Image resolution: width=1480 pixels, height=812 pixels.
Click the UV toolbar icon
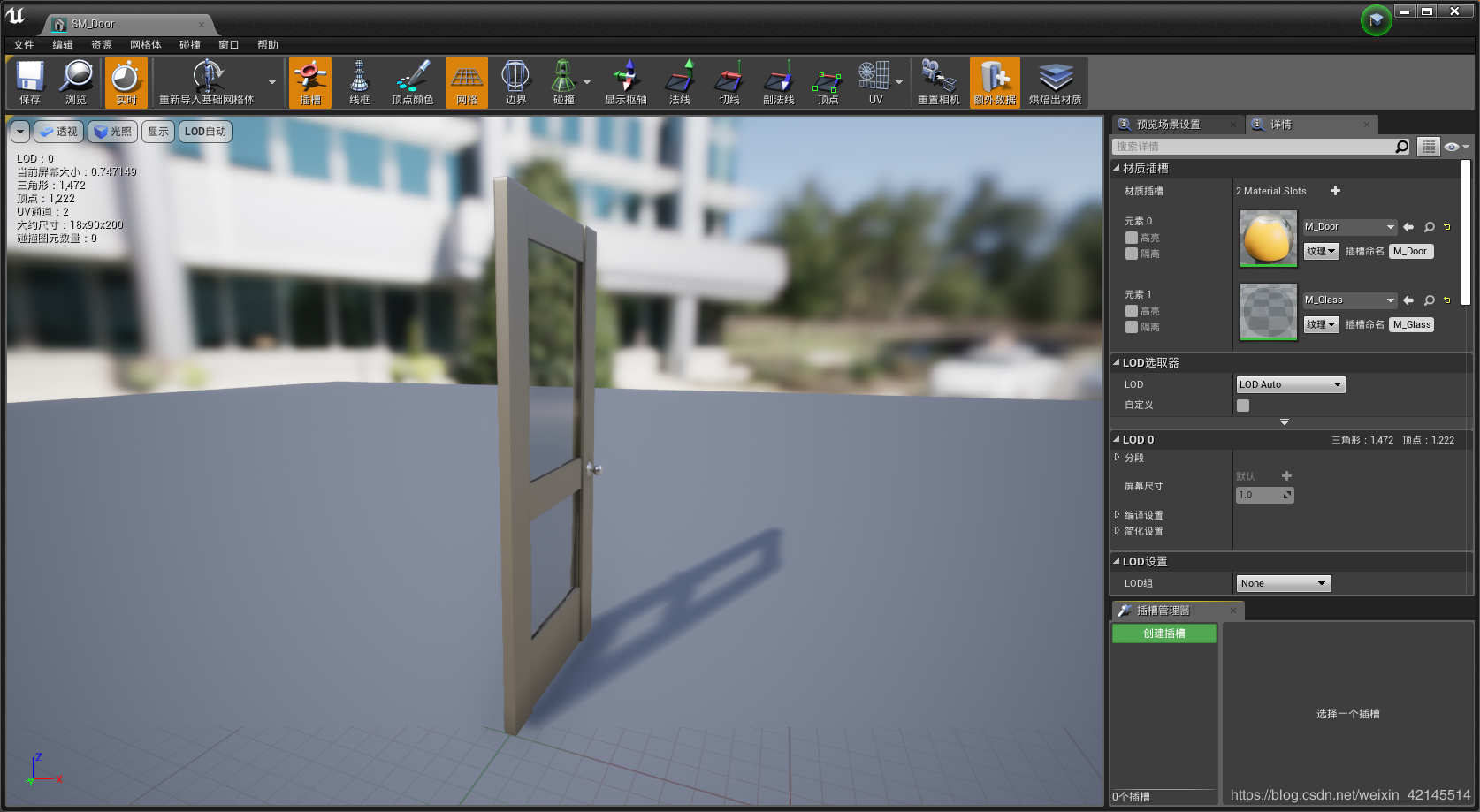click(875, 83)
